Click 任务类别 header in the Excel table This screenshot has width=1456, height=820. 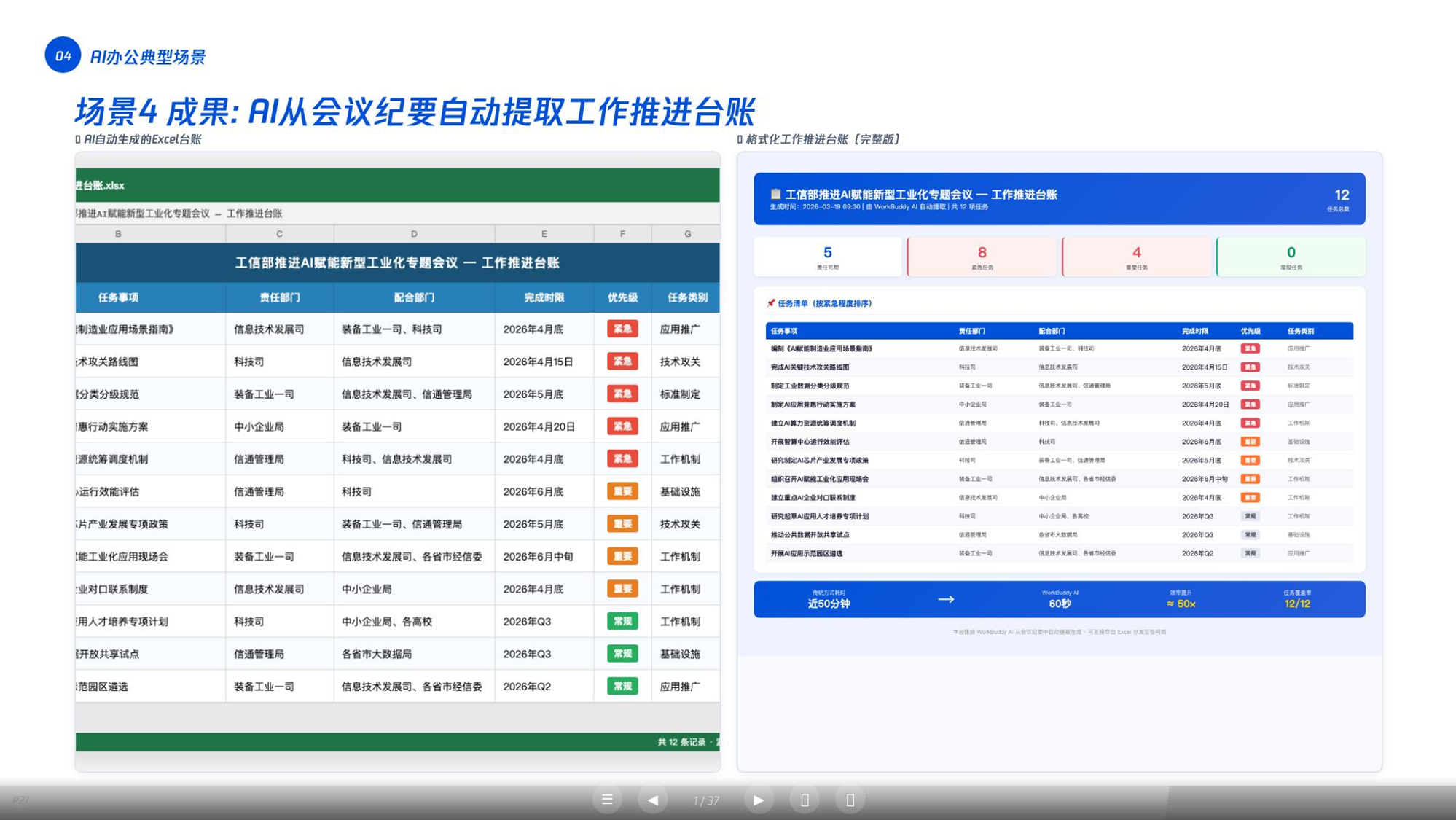[x=687, y=297]
